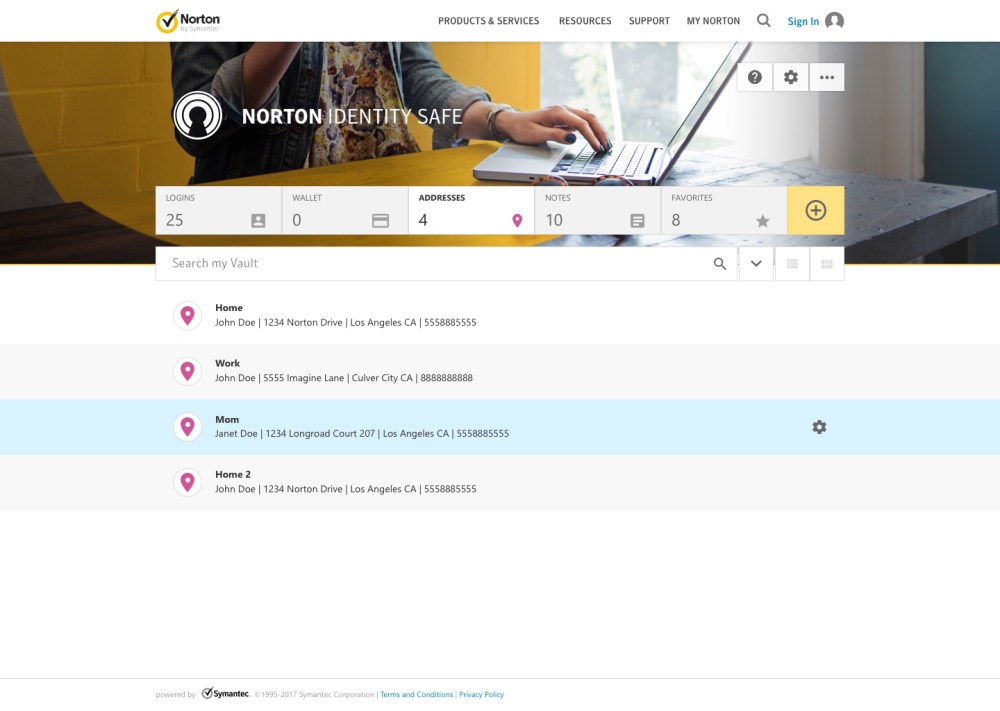1000x711 pixels.
Task: Click the search magnifier in the vault search bar
Action: [x=720, y=264]
